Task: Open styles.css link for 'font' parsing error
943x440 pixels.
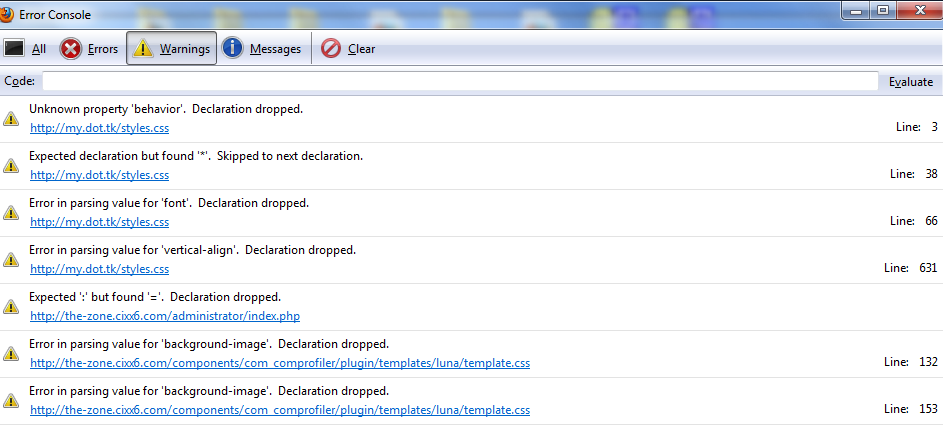Action: 99,222
